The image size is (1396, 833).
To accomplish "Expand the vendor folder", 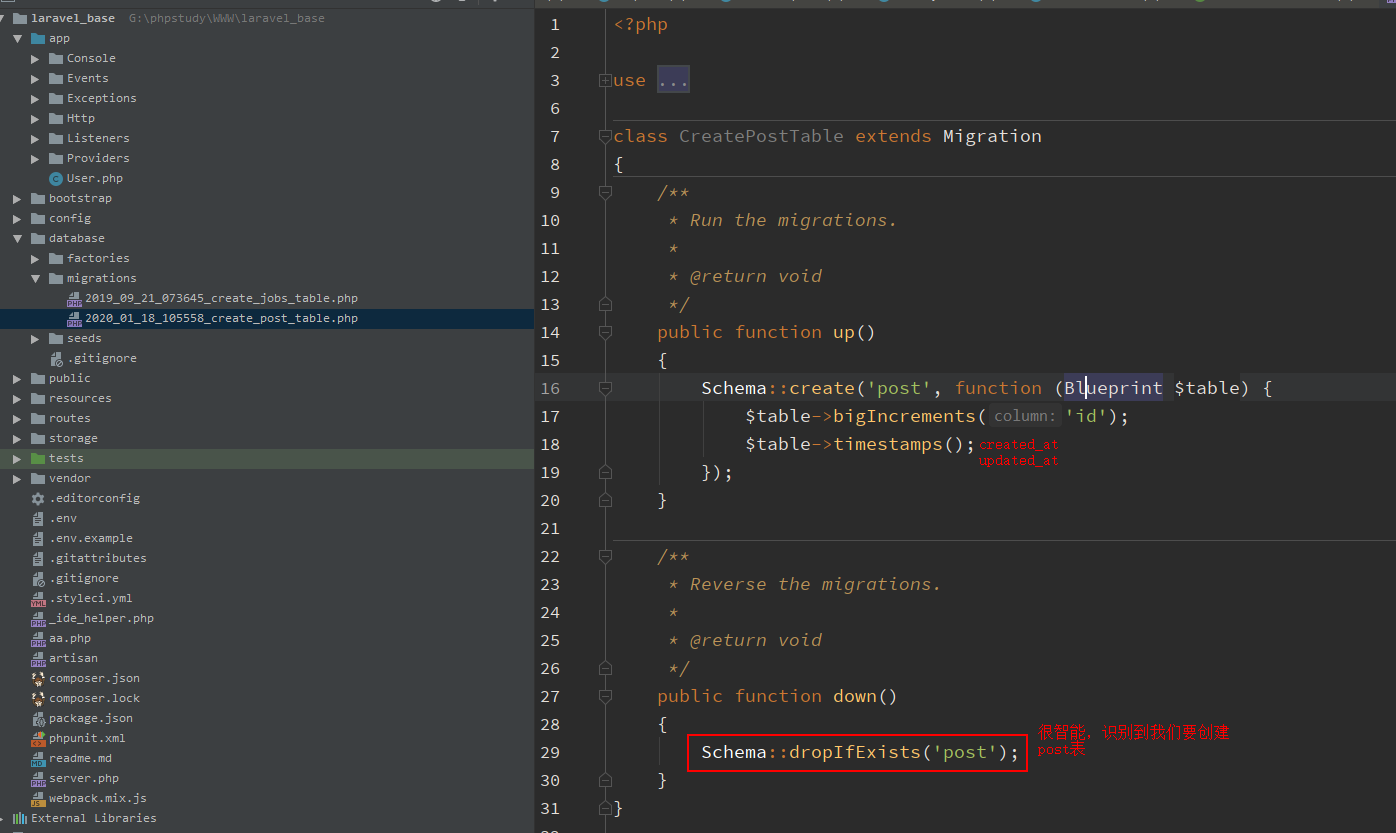I will (17, 479).
